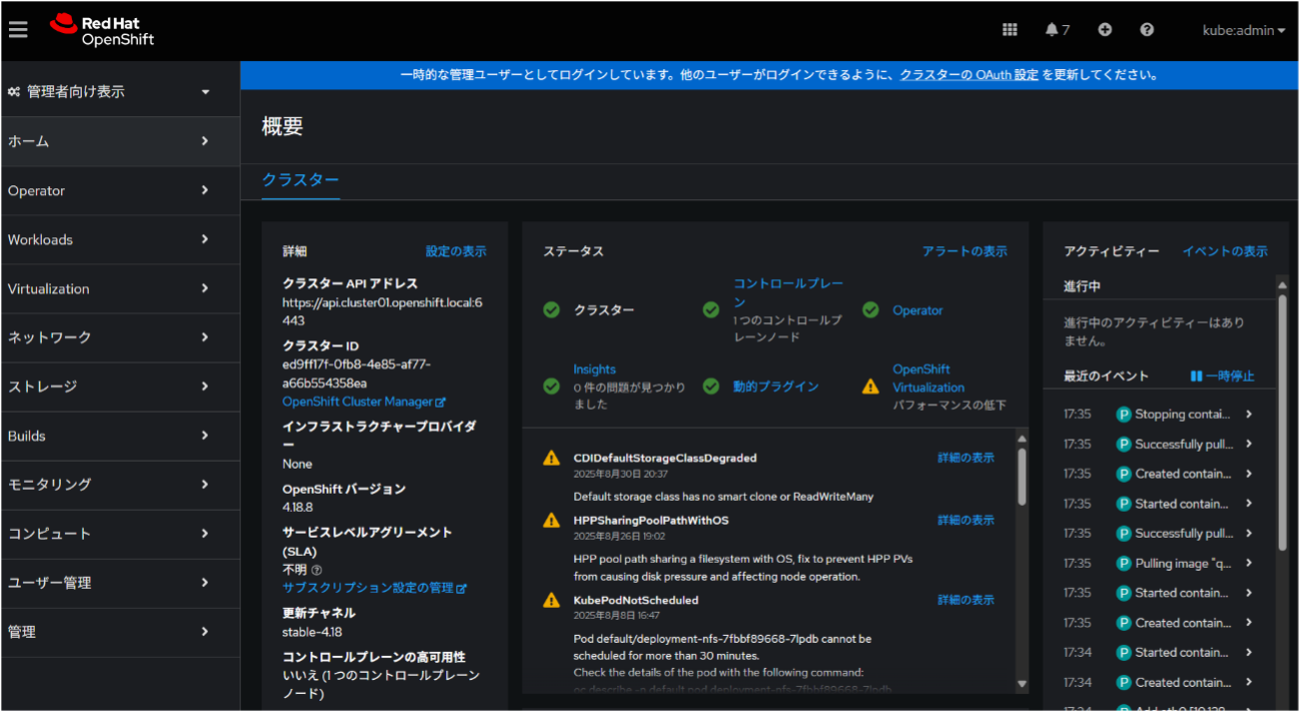The width and height of the screenshot is (1304, 715).
Task: Open the Workloads sidebar menu item
Action: (x=119, y=240)
